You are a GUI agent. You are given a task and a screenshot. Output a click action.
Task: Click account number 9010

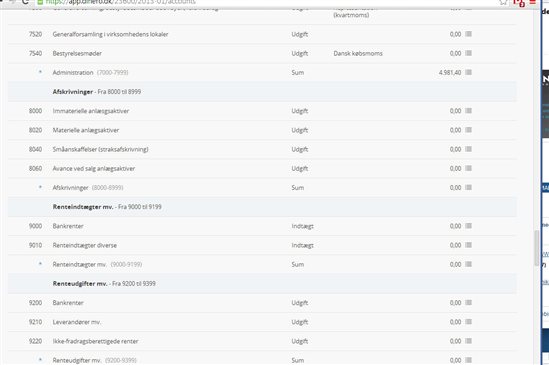point(35,245)
